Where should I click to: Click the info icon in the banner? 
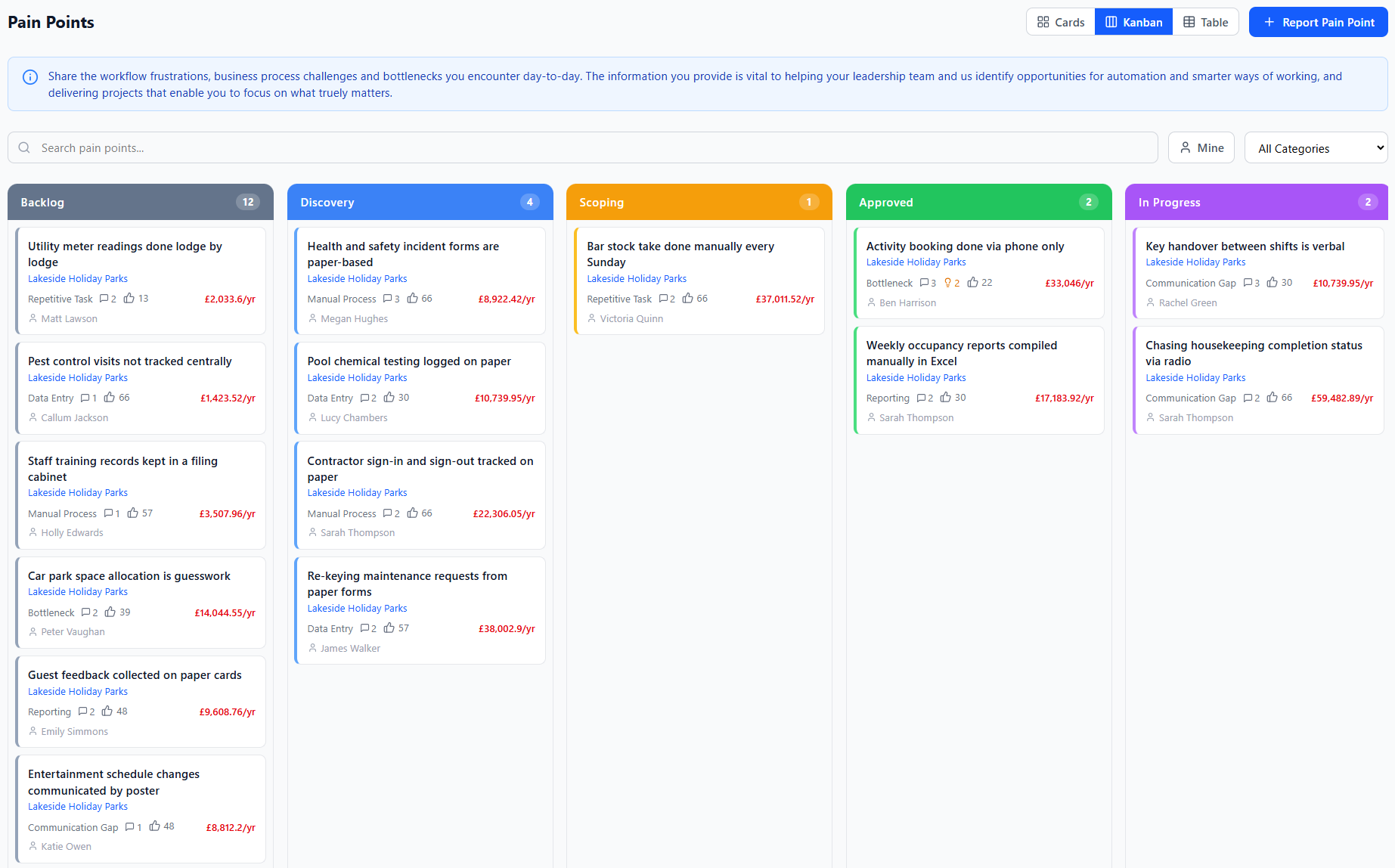pos(30,76)
